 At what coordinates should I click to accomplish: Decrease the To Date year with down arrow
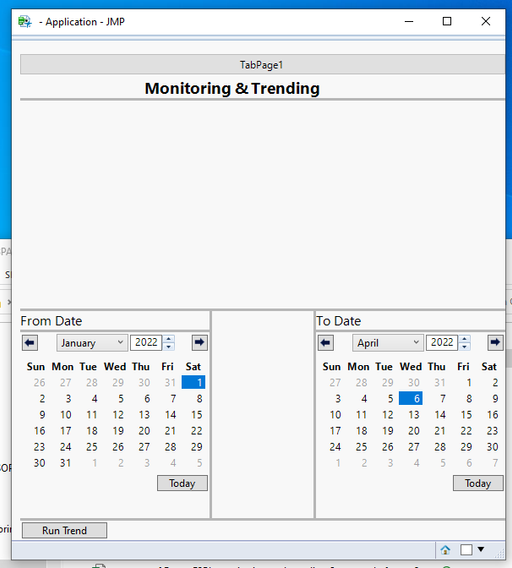pyautogui.click(x=465, y=347)
